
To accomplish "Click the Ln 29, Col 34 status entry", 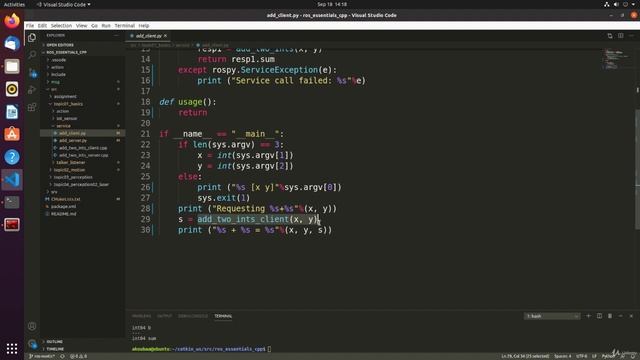I will point(525,356).
